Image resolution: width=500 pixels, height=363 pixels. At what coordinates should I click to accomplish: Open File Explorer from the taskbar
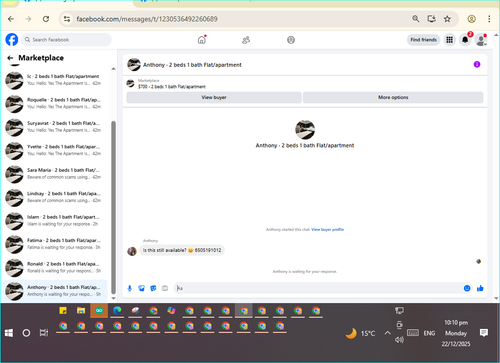click(x=81, y=311)
